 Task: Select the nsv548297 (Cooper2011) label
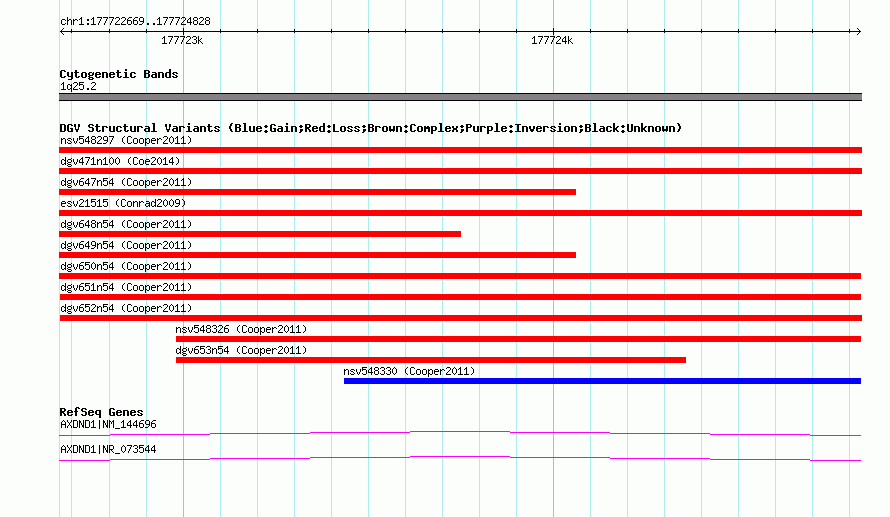pos(126,140)
